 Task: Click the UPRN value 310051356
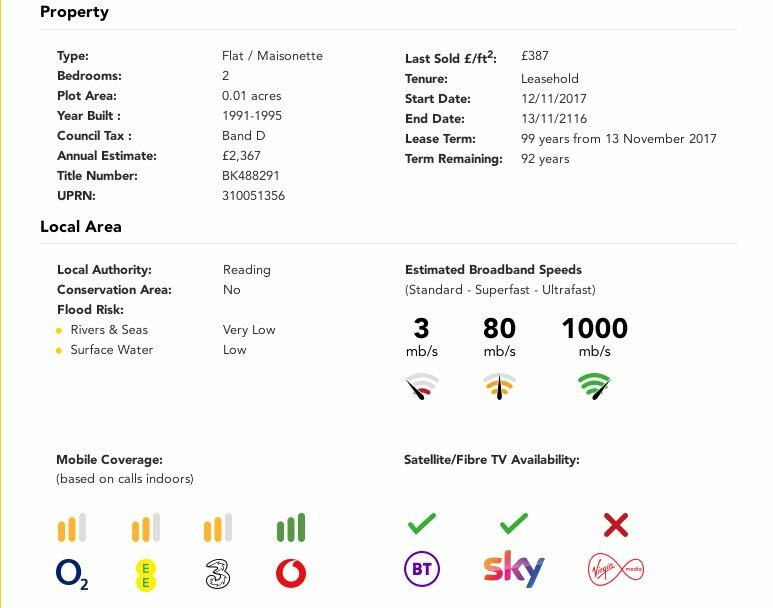coord(253,196)
